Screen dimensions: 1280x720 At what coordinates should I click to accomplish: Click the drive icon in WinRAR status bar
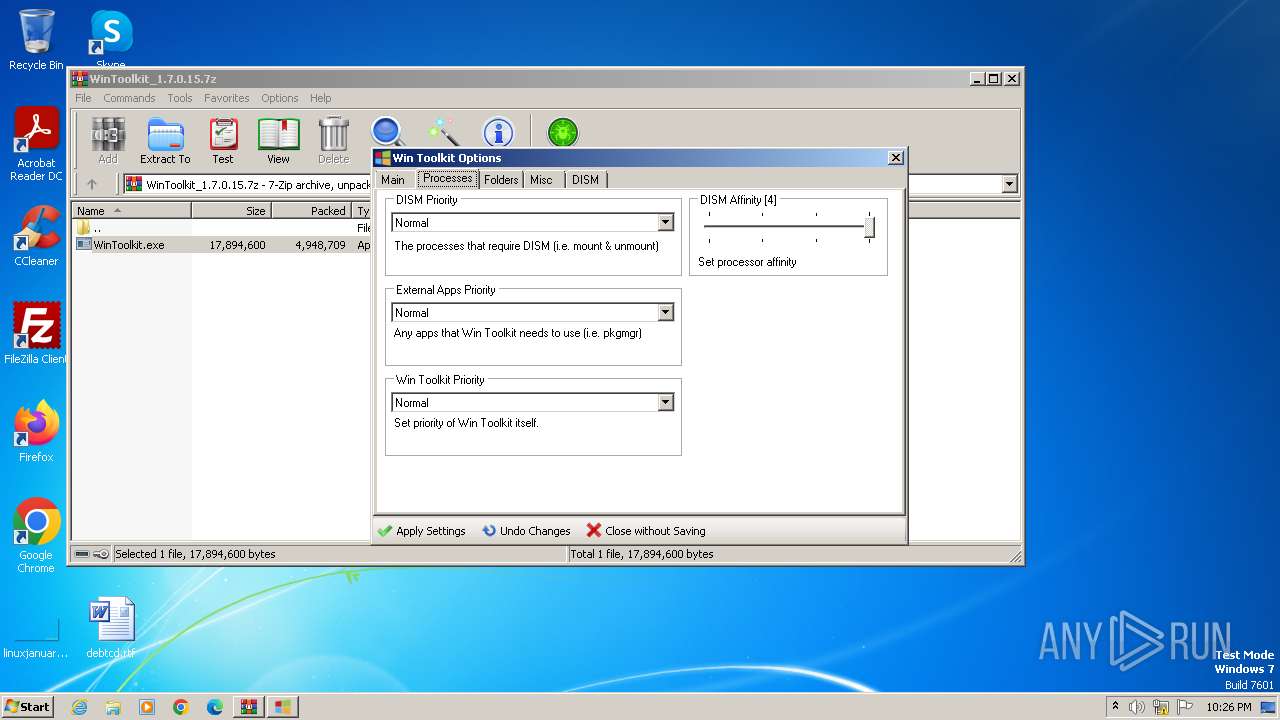pos(83,554)
